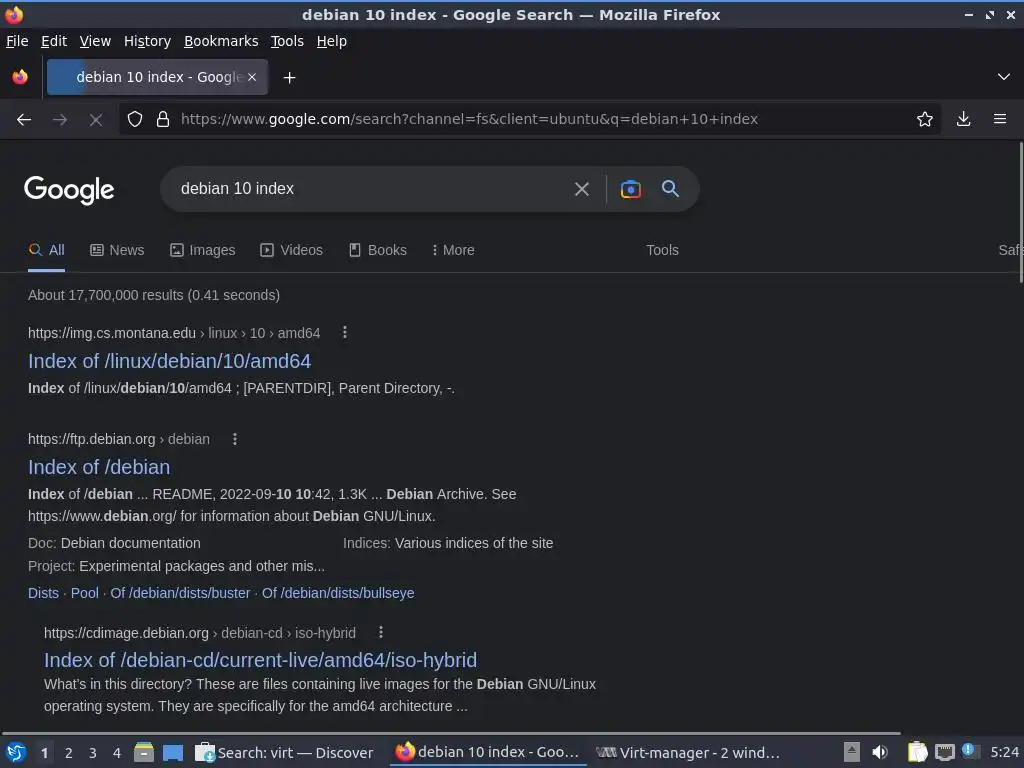Show site security padlock info
The width and height of the screenshot is (1024, 768).
tap(163, 120)
